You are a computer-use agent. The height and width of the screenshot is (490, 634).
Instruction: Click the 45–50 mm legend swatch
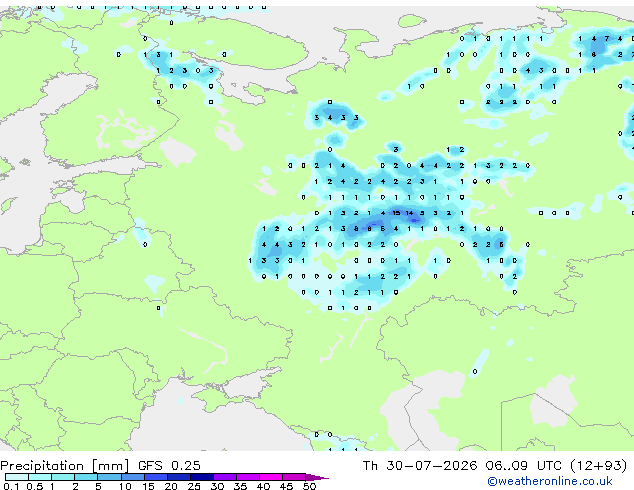(294, 477)
